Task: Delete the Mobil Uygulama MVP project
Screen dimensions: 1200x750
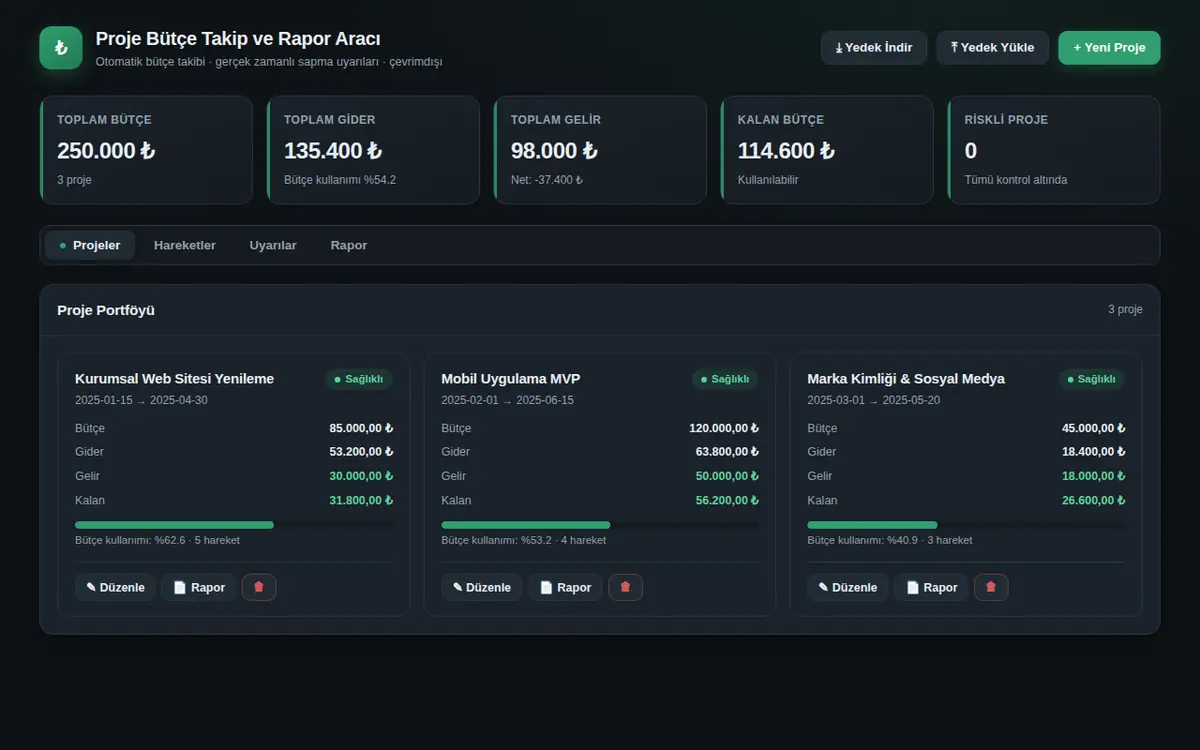Action: 625,587
